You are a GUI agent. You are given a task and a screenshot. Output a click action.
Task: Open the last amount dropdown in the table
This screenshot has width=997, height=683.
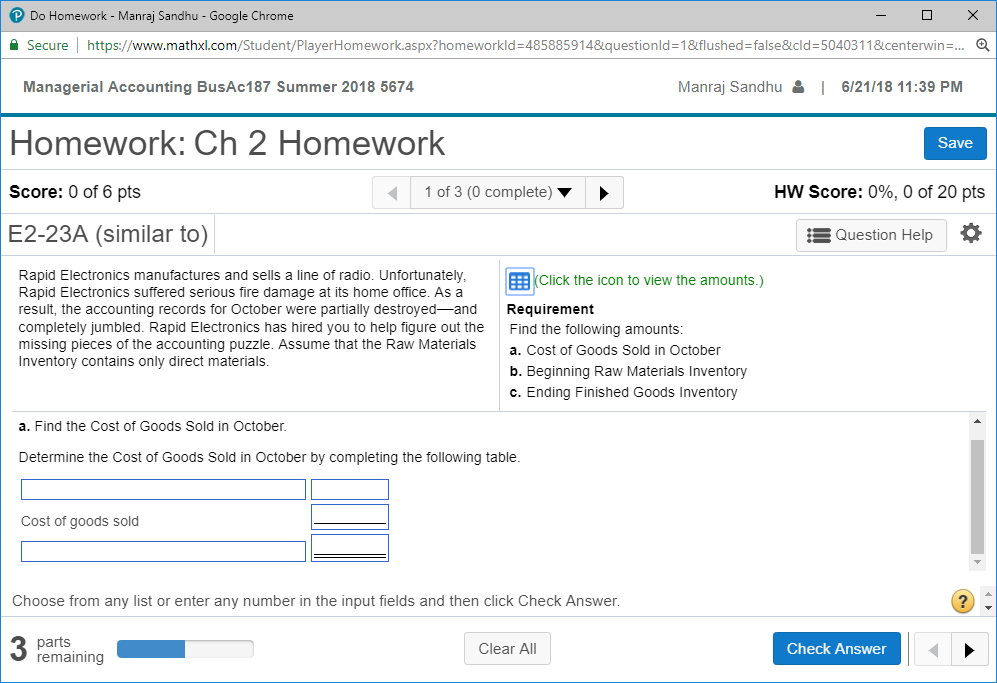(349, 547)
